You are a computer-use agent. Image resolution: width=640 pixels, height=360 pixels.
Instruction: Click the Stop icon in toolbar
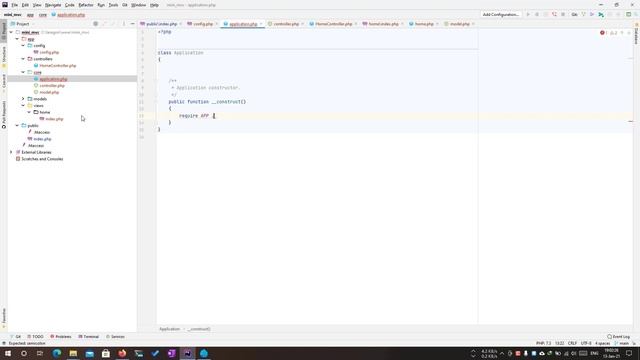pos(563,14)
